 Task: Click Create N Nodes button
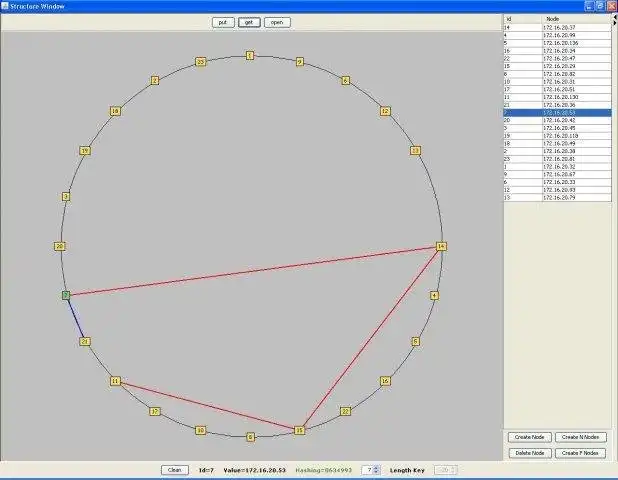(x=582, y=437)
